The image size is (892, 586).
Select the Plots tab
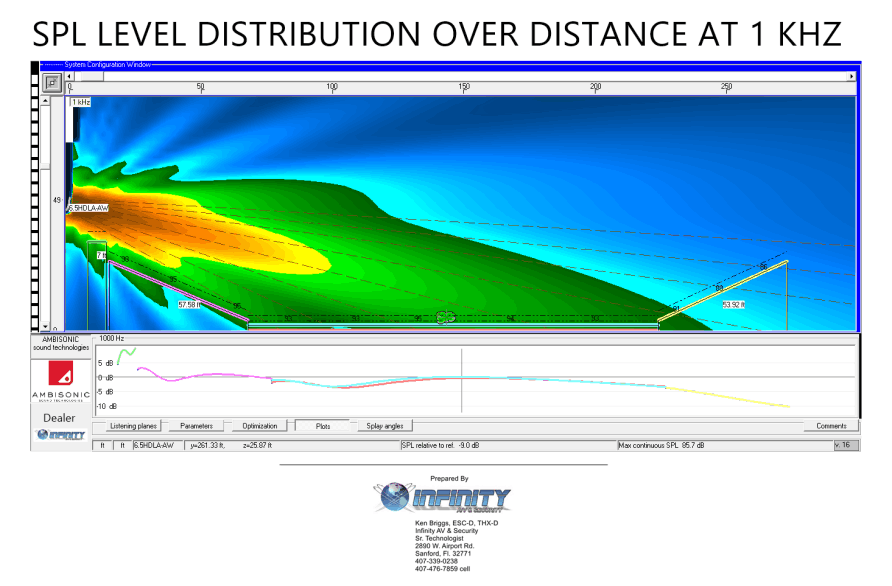pos(322,426)
